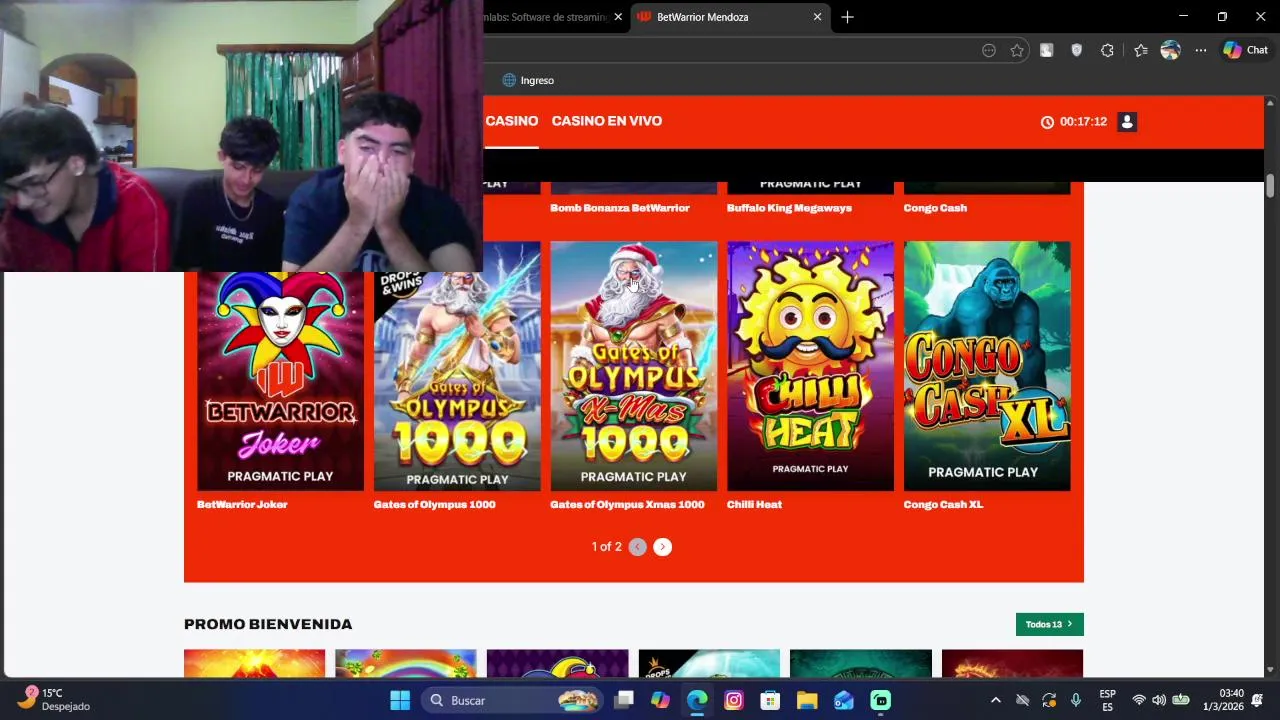Open File Explorer from the taskbar
Screen dimensions: 1280x720
[x=807, y=701]
